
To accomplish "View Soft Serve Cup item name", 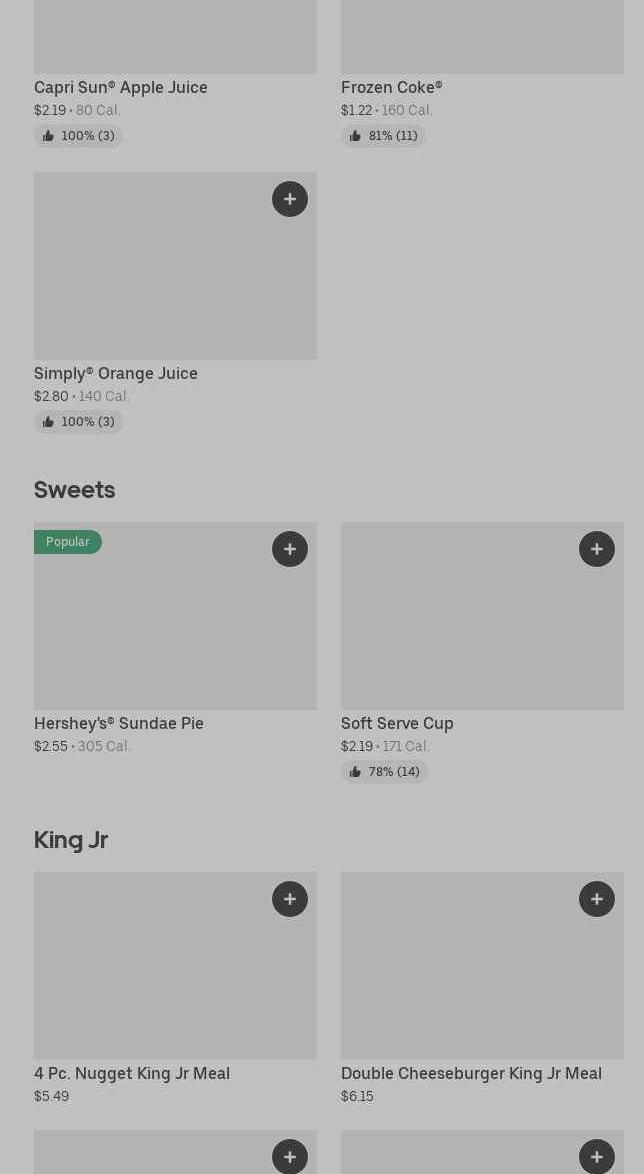I will coord(397,724).
